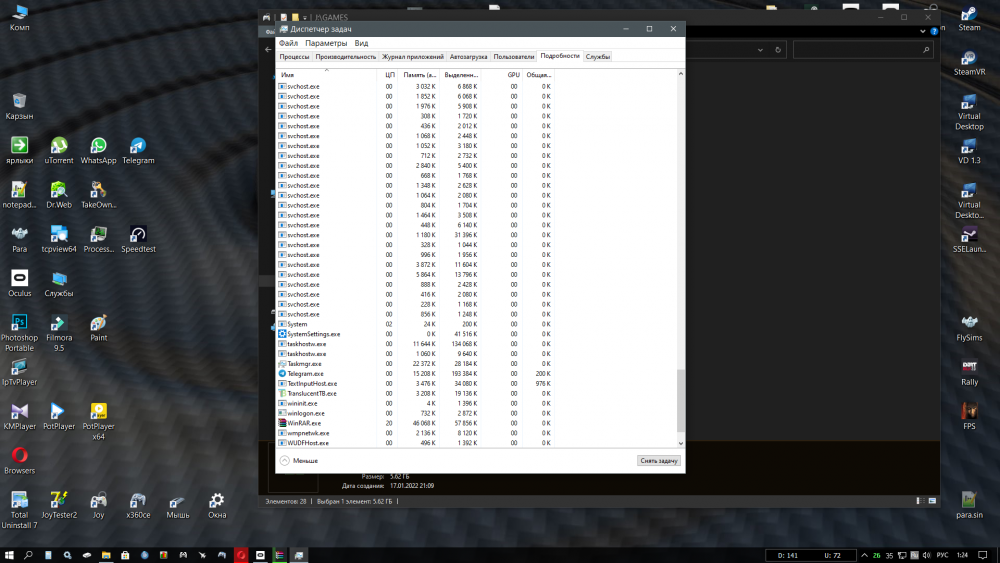
Task: Switch Explorer to large icons view
Action: click(x=932, y=501)
